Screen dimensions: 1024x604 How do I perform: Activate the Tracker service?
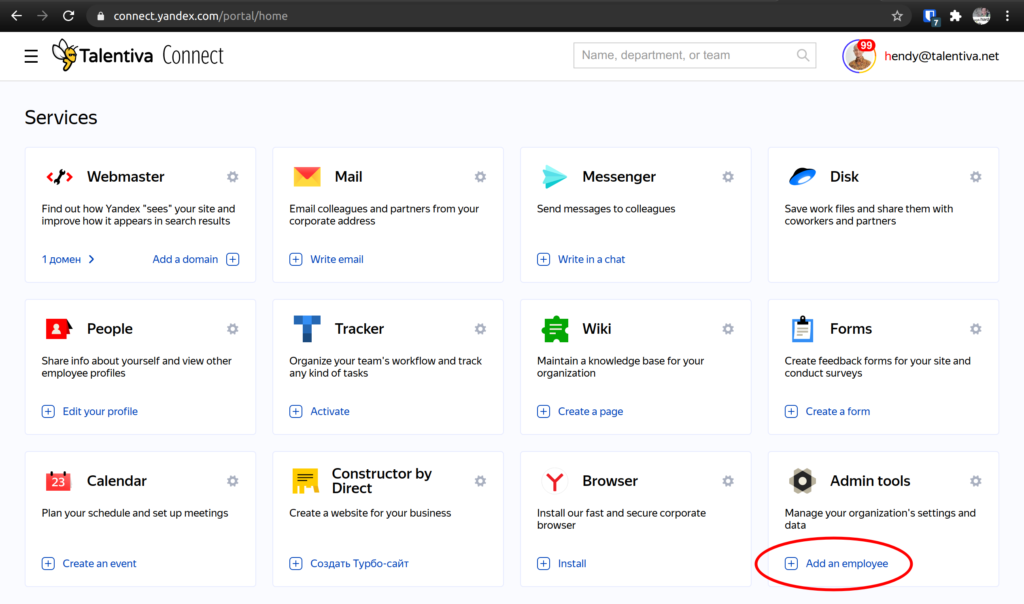click(x=330, y=411)
